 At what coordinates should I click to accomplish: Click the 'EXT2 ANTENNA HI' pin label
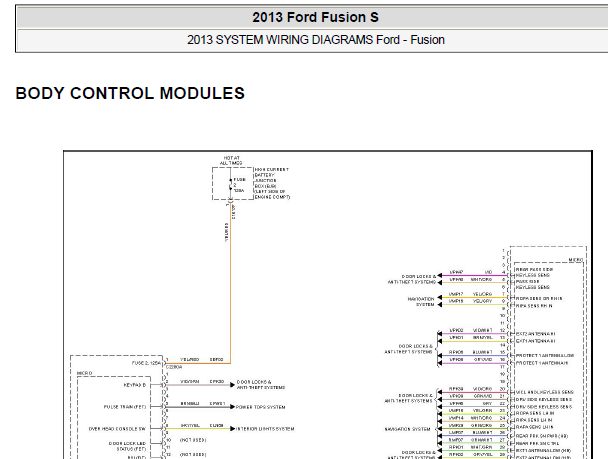[535, 334]
